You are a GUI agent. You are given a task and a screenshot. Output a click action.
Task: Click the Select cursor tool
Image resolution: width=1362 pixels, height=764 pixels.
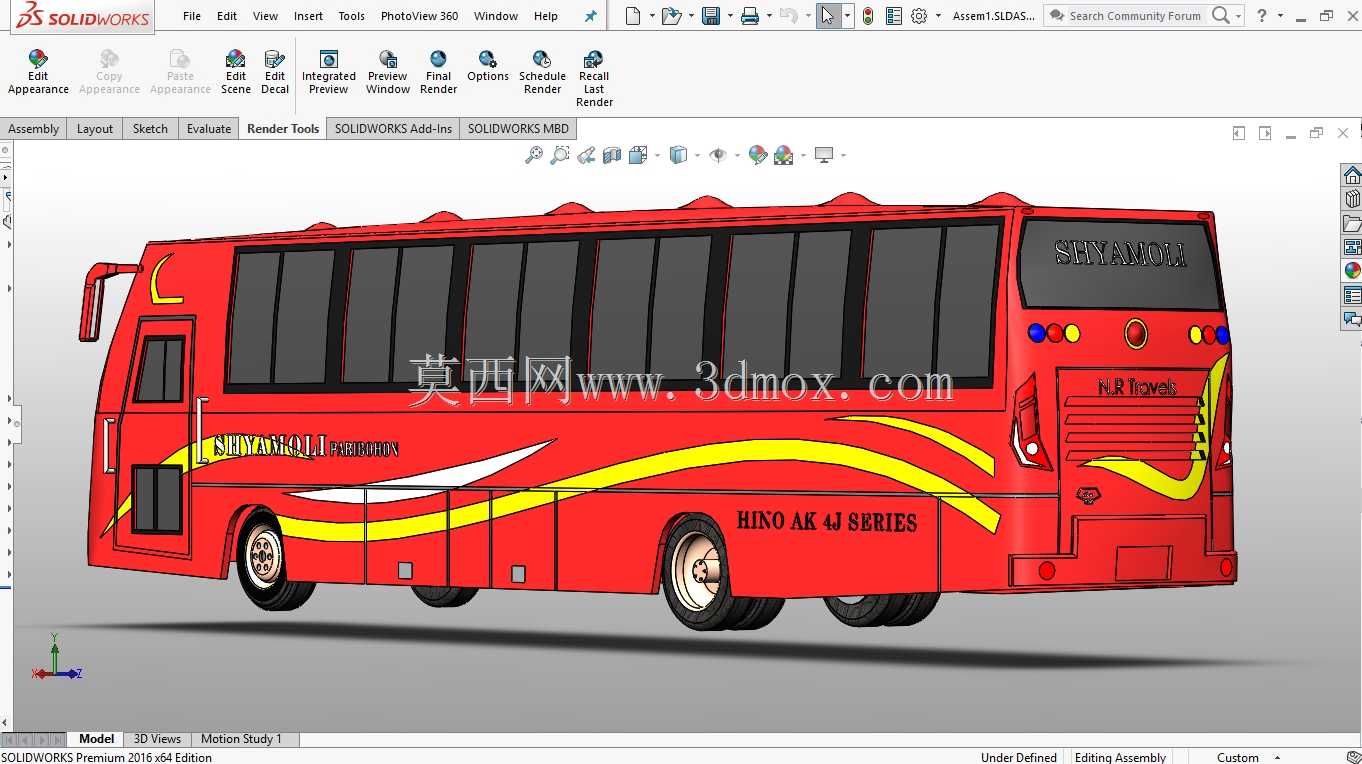[x=828, y=16]
